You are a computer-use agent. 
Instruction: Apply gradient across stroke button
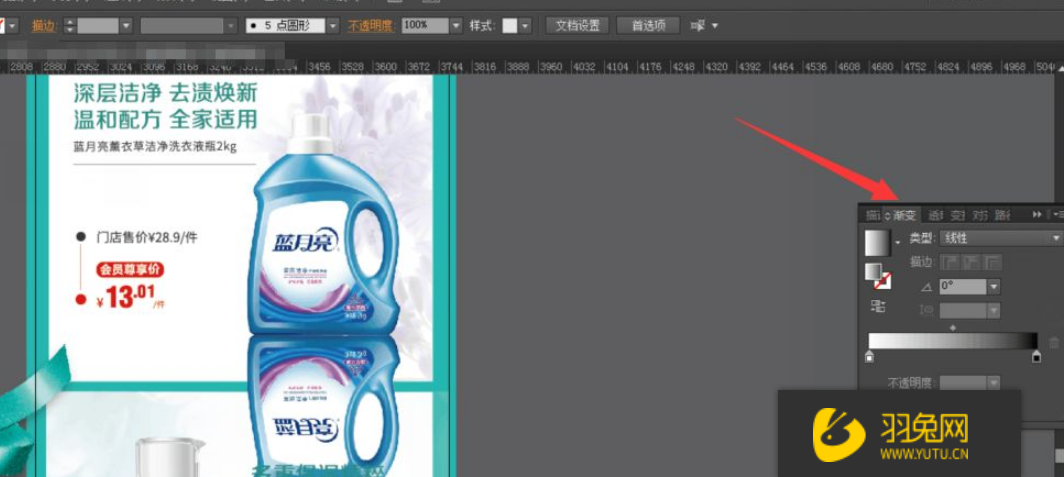[x=993, y=263]
